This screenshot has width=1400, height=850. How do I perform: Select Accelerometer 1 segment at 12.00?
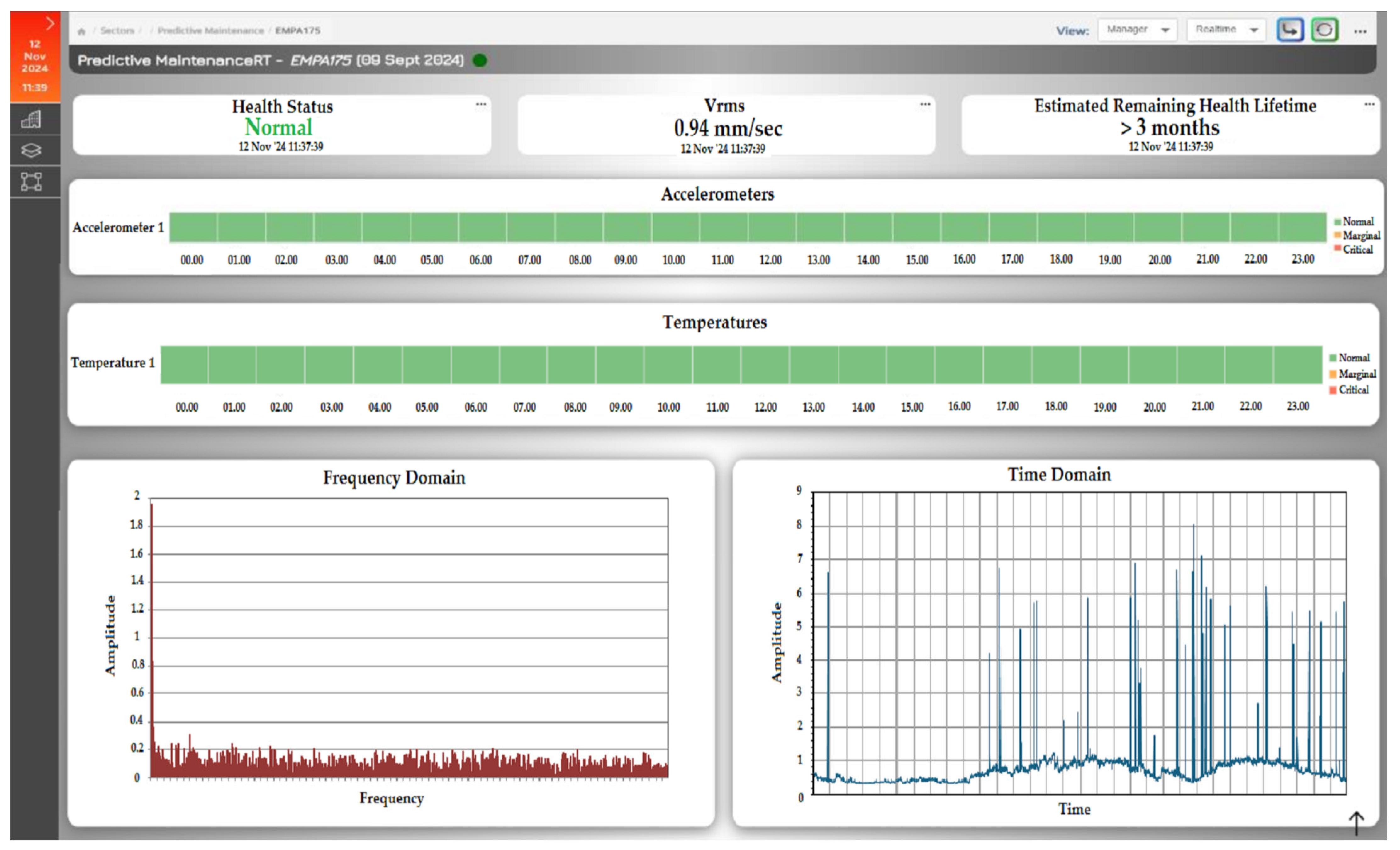pyautogui.click(x=772, y=228)
